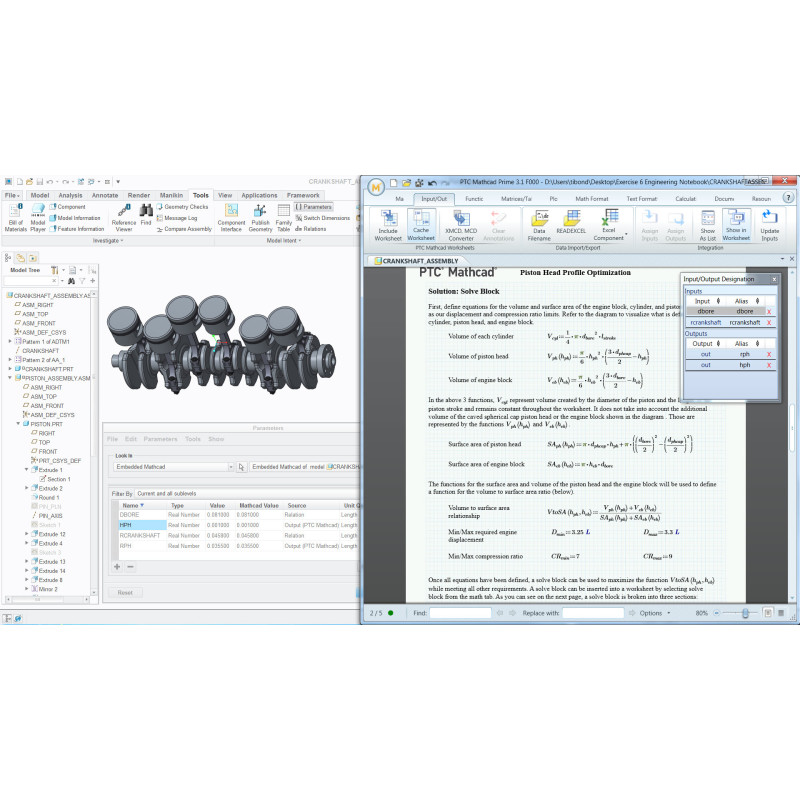Open the Family Table
This screenshot has width=800, height=800.
pos(284,221)
